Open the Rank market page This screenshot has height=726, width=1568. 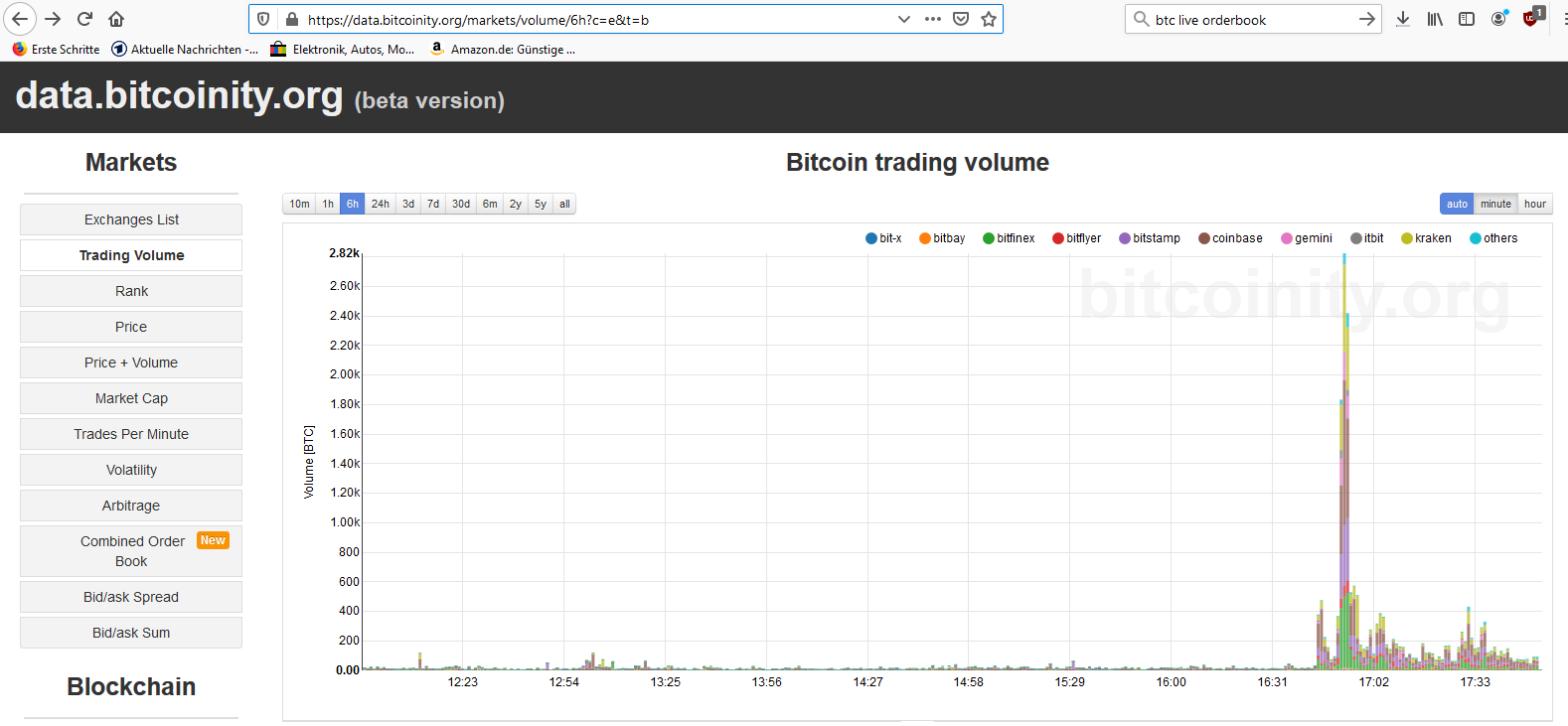click(x=131, y=291)
